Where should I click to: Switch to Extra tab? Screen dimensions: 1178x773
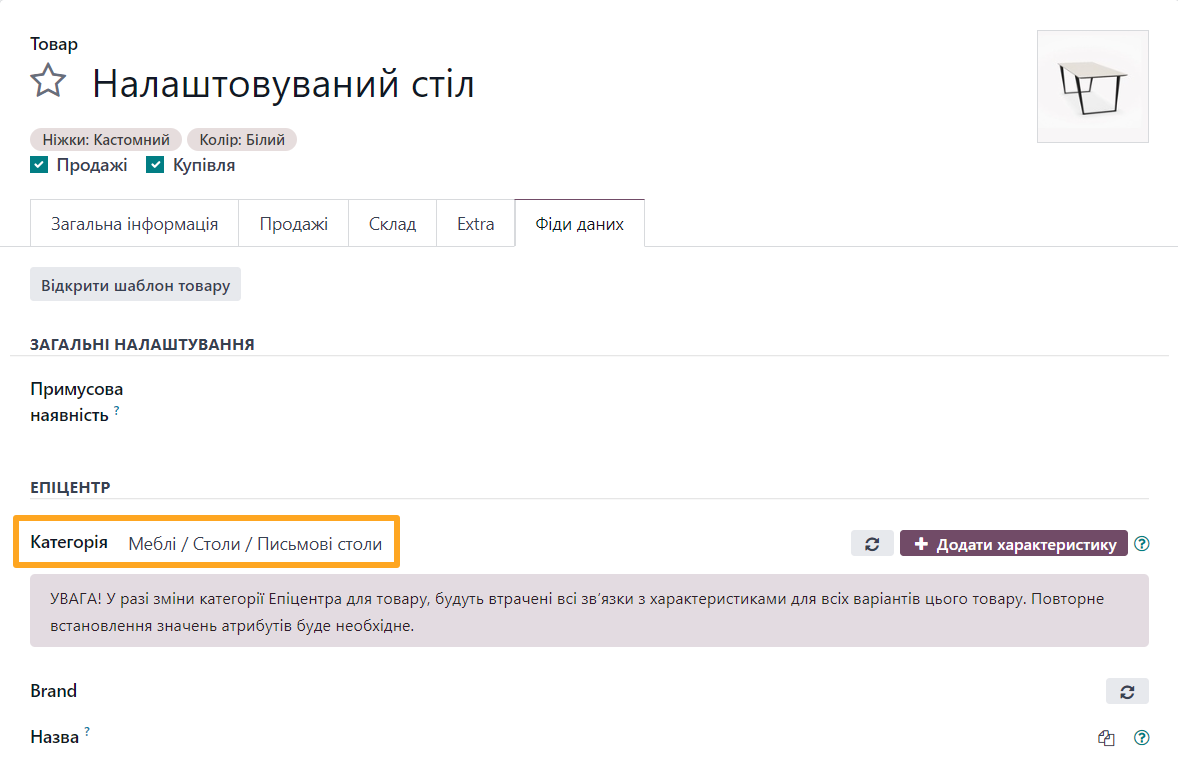(476, 224)
